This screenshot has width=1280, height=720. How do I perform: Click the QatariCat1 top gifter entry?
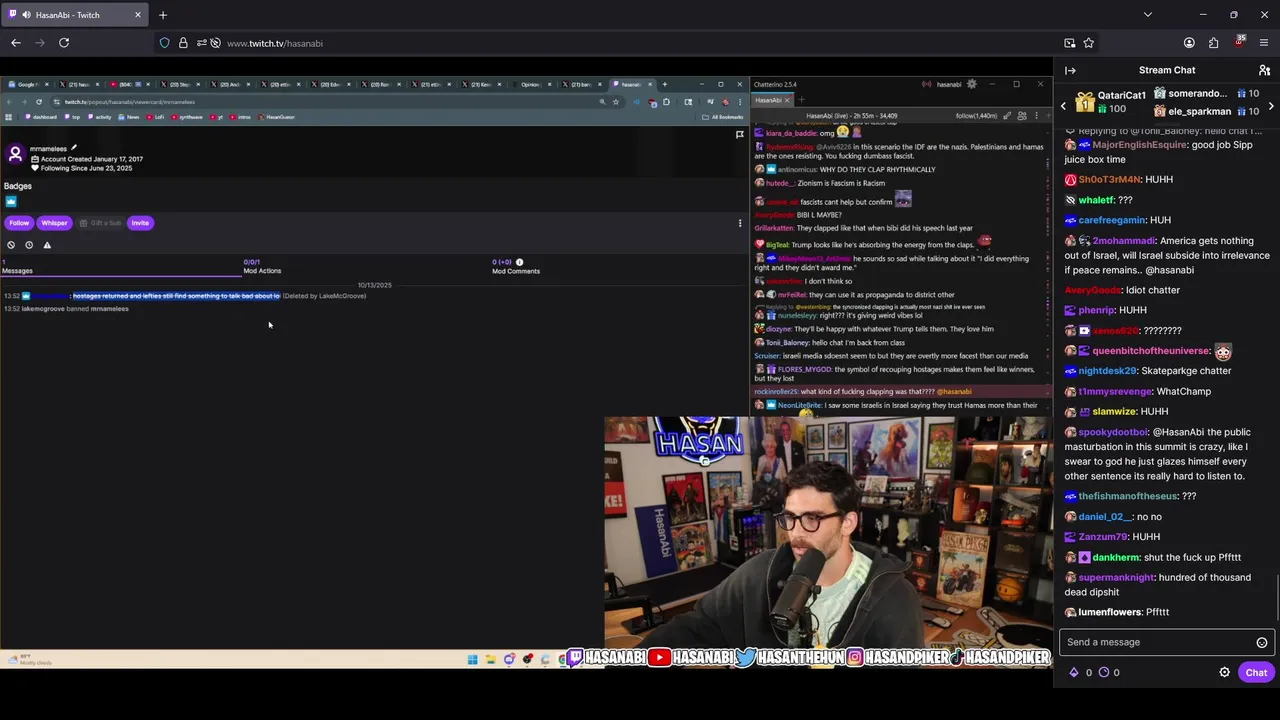pos(1110,102)
